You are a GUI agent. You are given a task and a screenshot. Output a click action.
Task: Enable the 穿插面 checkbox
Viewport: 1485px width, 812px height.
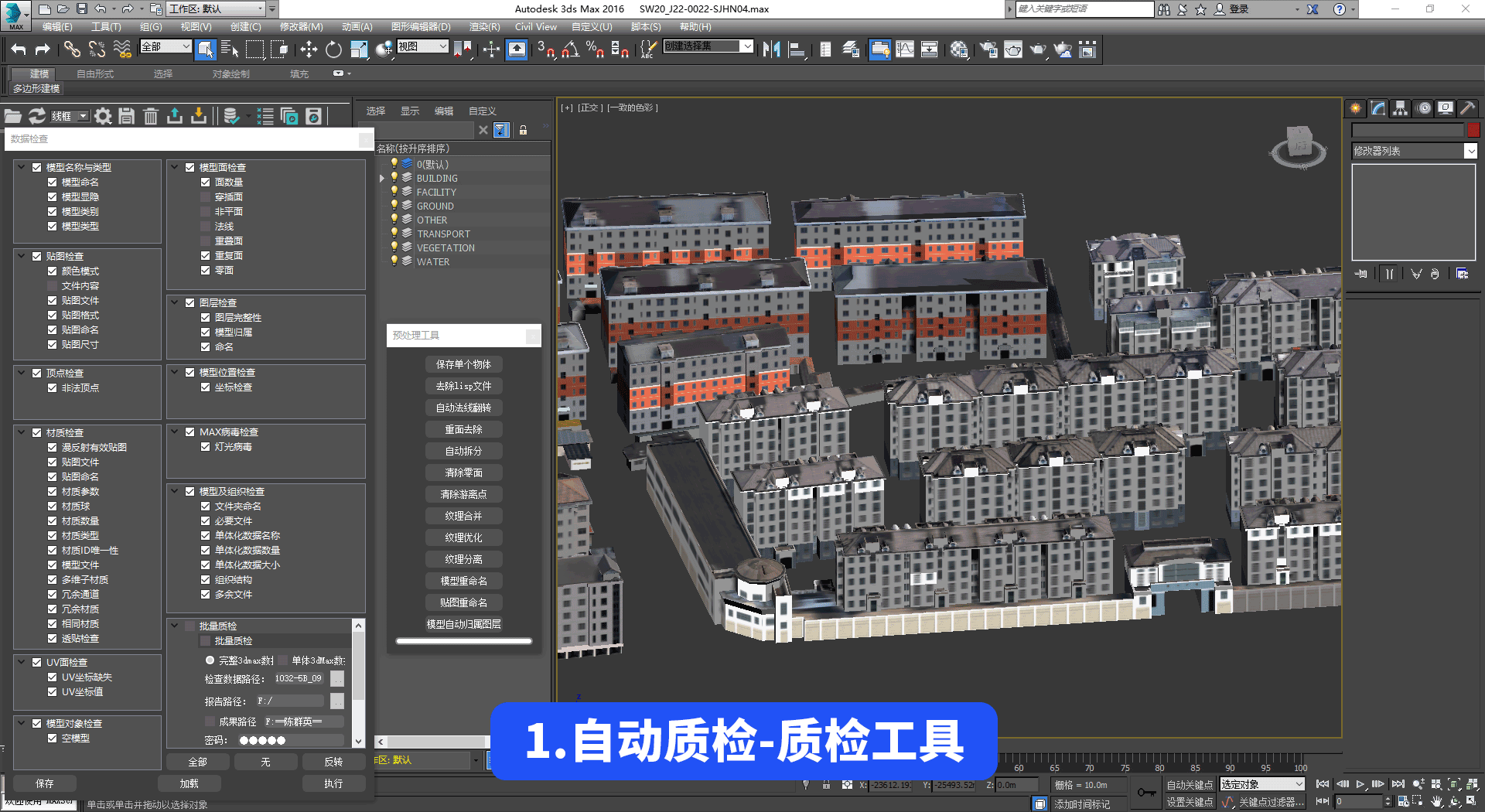click(x=206, y=197)
